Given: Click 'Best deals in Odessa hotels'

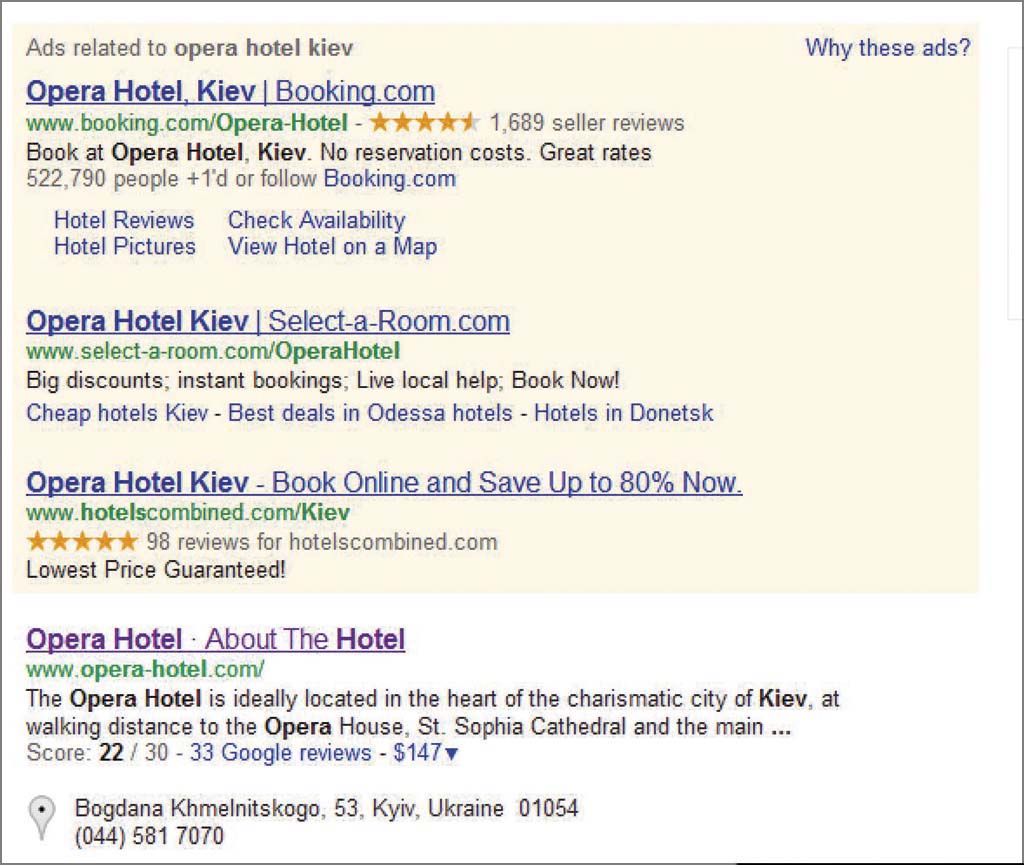Looking at the screenshot, I should [x=370, y=413].
